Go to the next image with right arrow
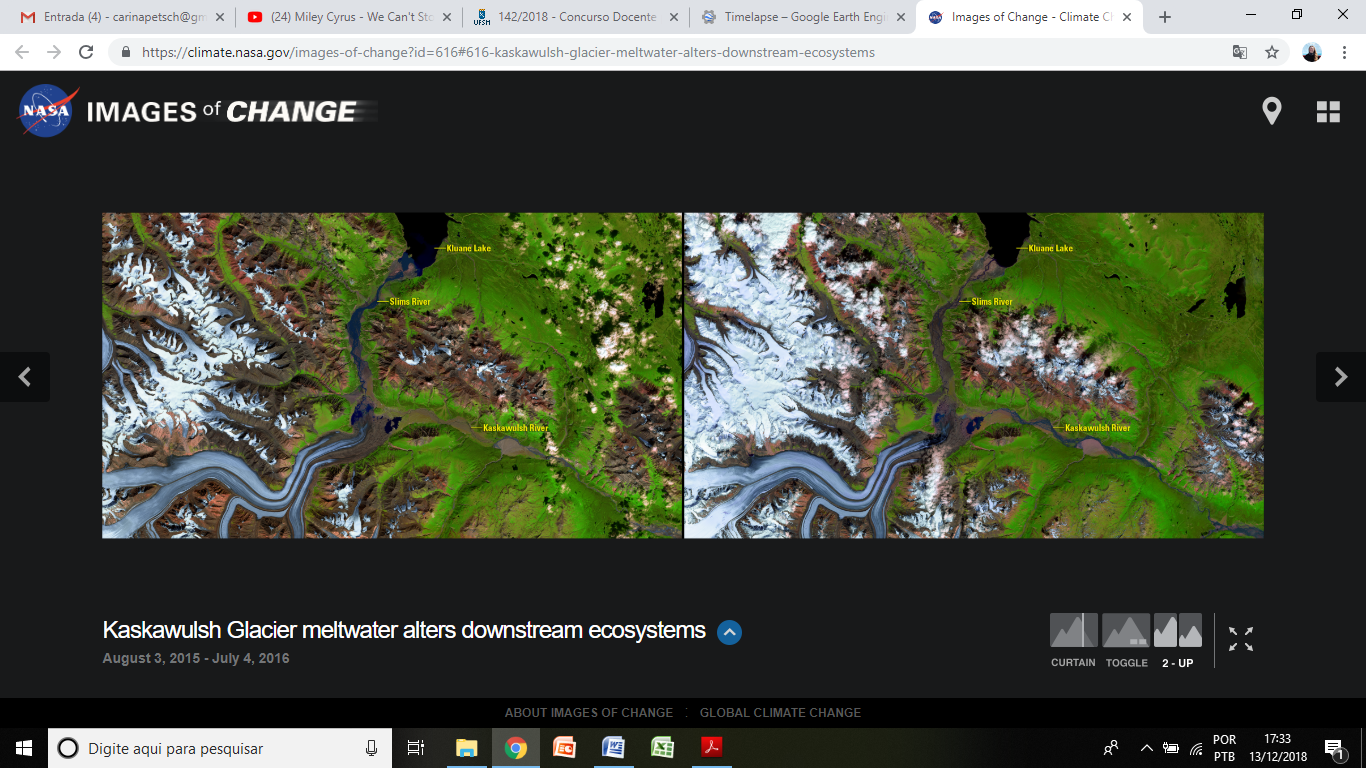 pyautogui.click(x=1341, y=377)
